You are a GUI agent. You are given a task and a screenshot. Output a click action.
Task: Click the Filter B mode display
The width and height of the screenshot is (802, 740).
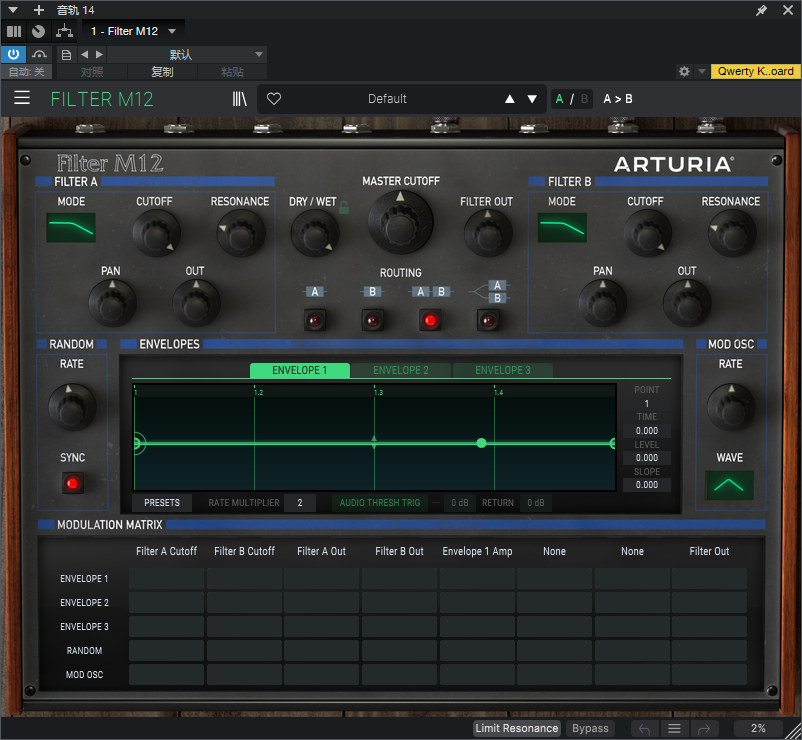point(562,228)
